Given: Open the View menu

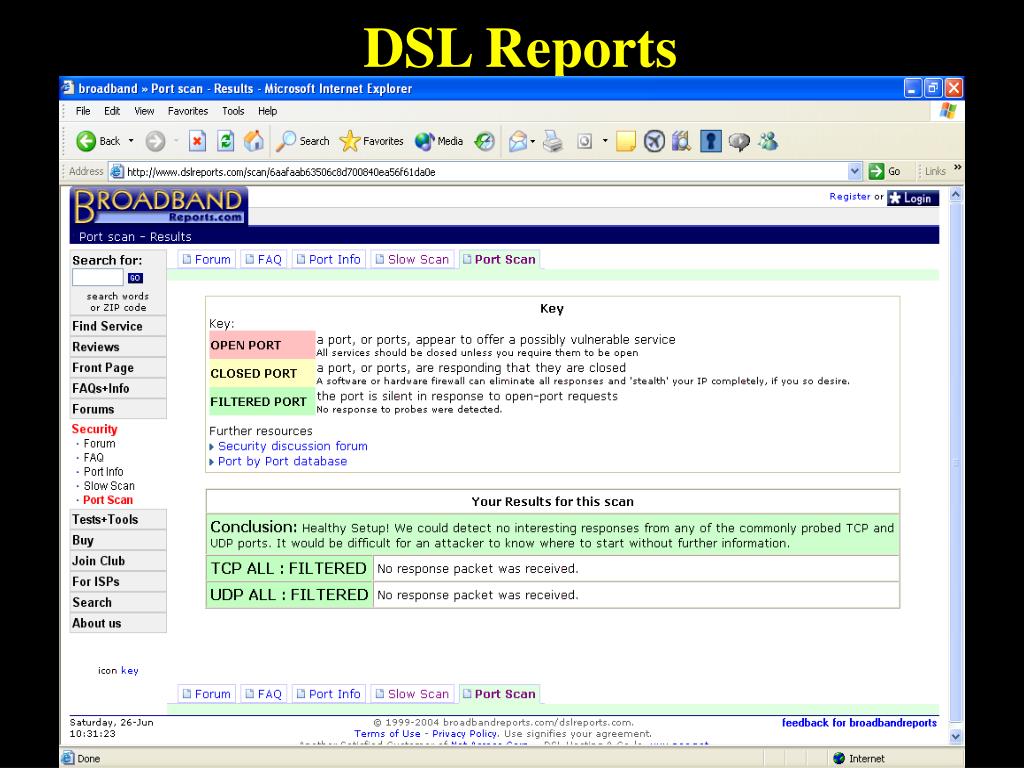Looking at the screenshot, I should [x=144, y=111].
